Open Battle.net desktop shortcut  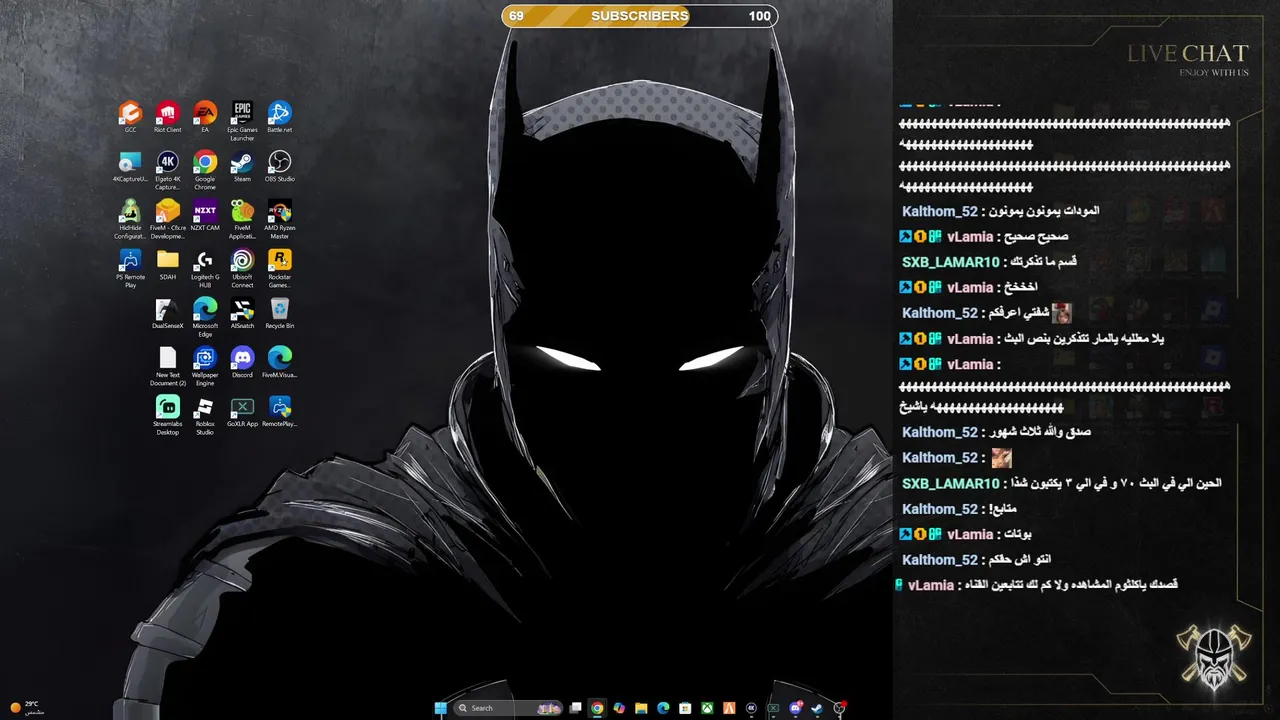tap(279, 116)
